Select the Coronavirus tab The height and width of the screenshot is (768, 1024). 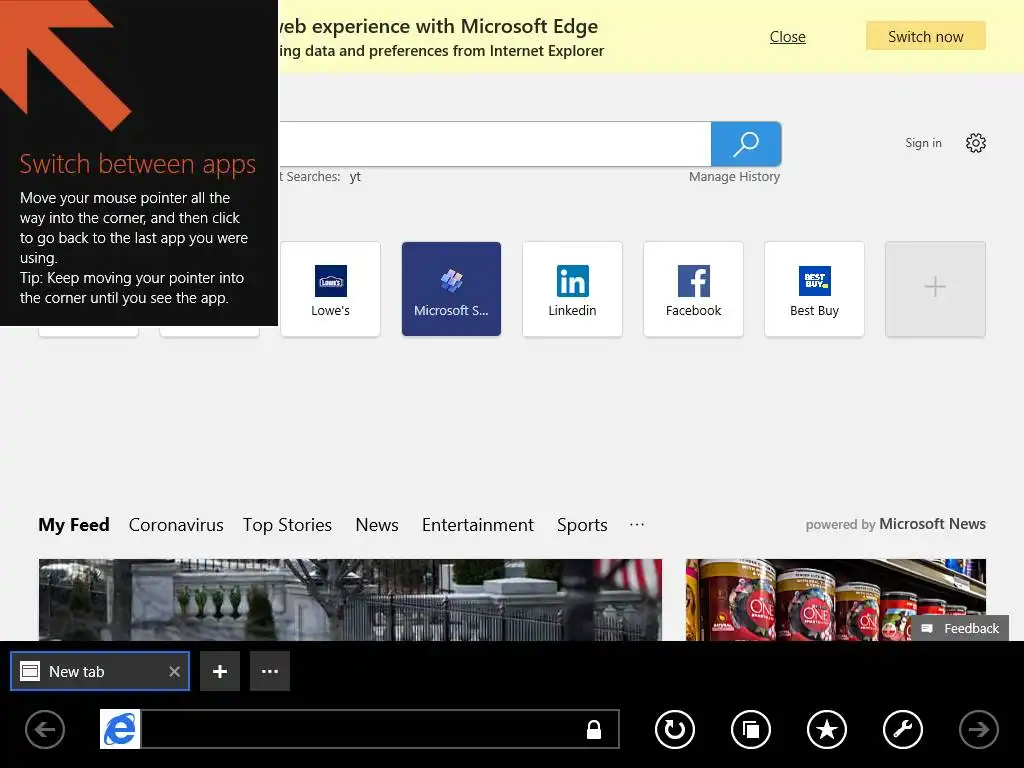click(x=176, y=525)
